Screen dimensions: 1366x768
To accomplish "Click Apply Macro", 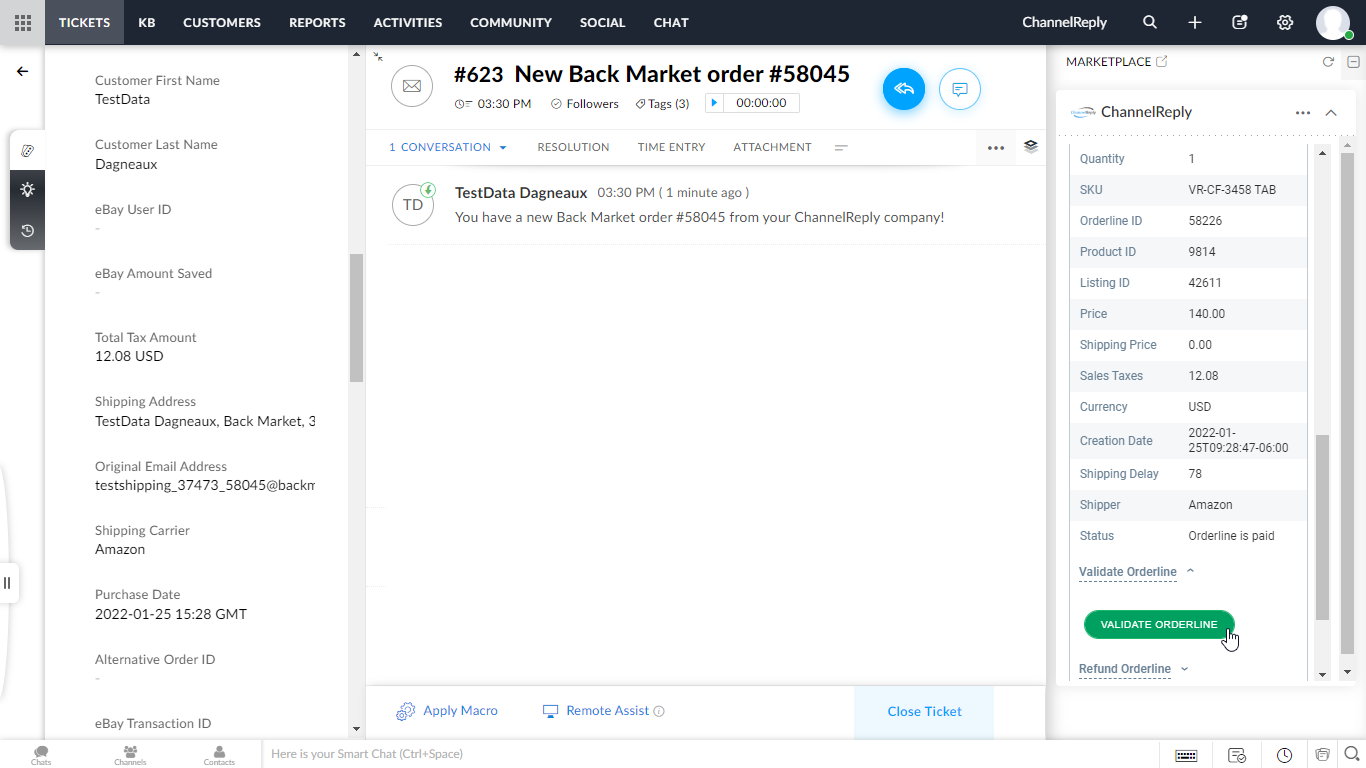I will click(x=447, y=711).
